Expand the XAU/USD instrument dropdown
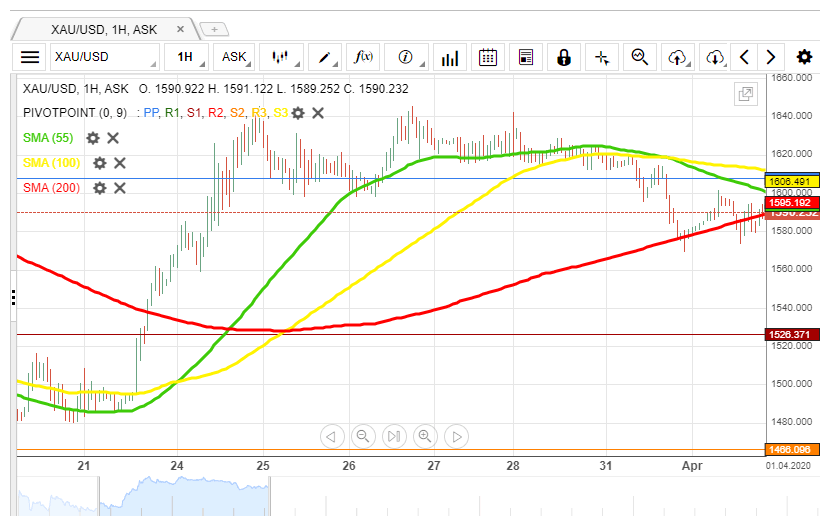The width and height of the screenshot is (830, 521). [x=104, y=57]
